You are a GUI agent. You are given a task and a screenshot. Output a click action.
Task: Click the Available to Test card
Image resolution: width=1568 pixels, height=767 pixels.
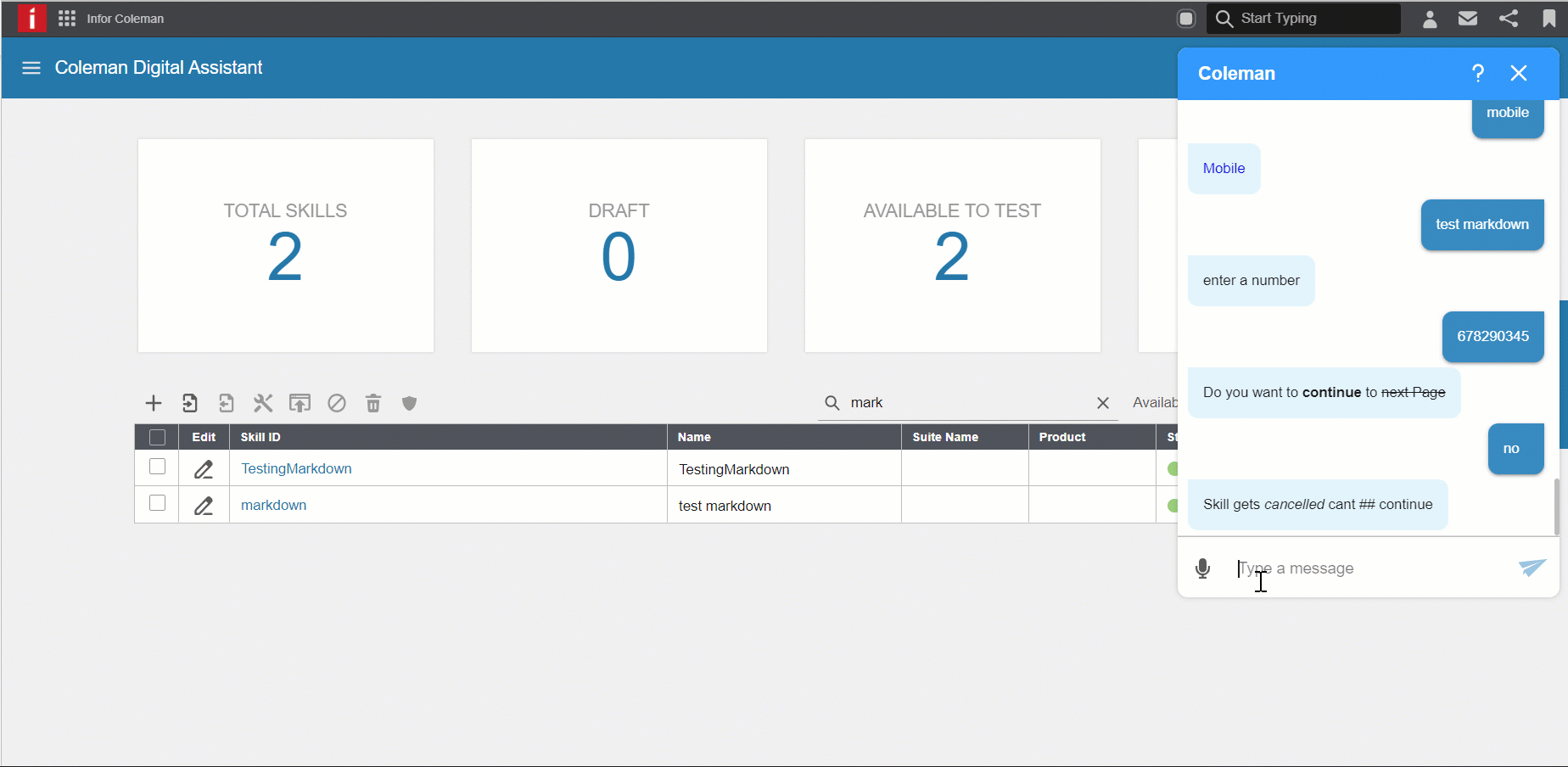(953, 246)
